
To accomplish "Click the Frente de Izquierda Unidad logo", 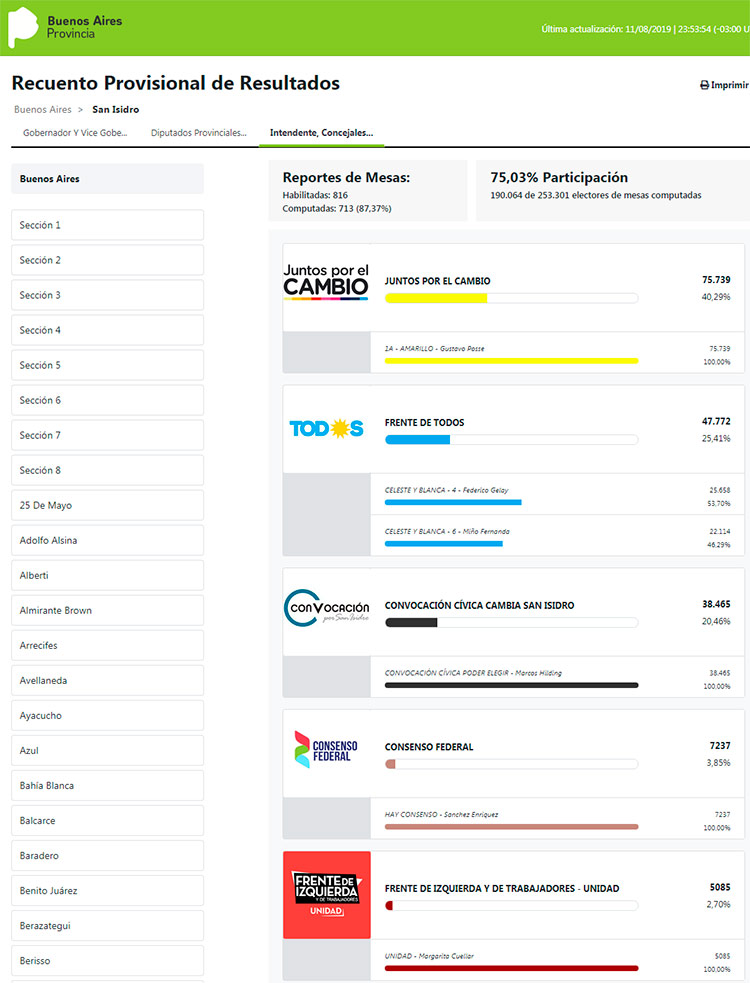I will coord(326,894).
